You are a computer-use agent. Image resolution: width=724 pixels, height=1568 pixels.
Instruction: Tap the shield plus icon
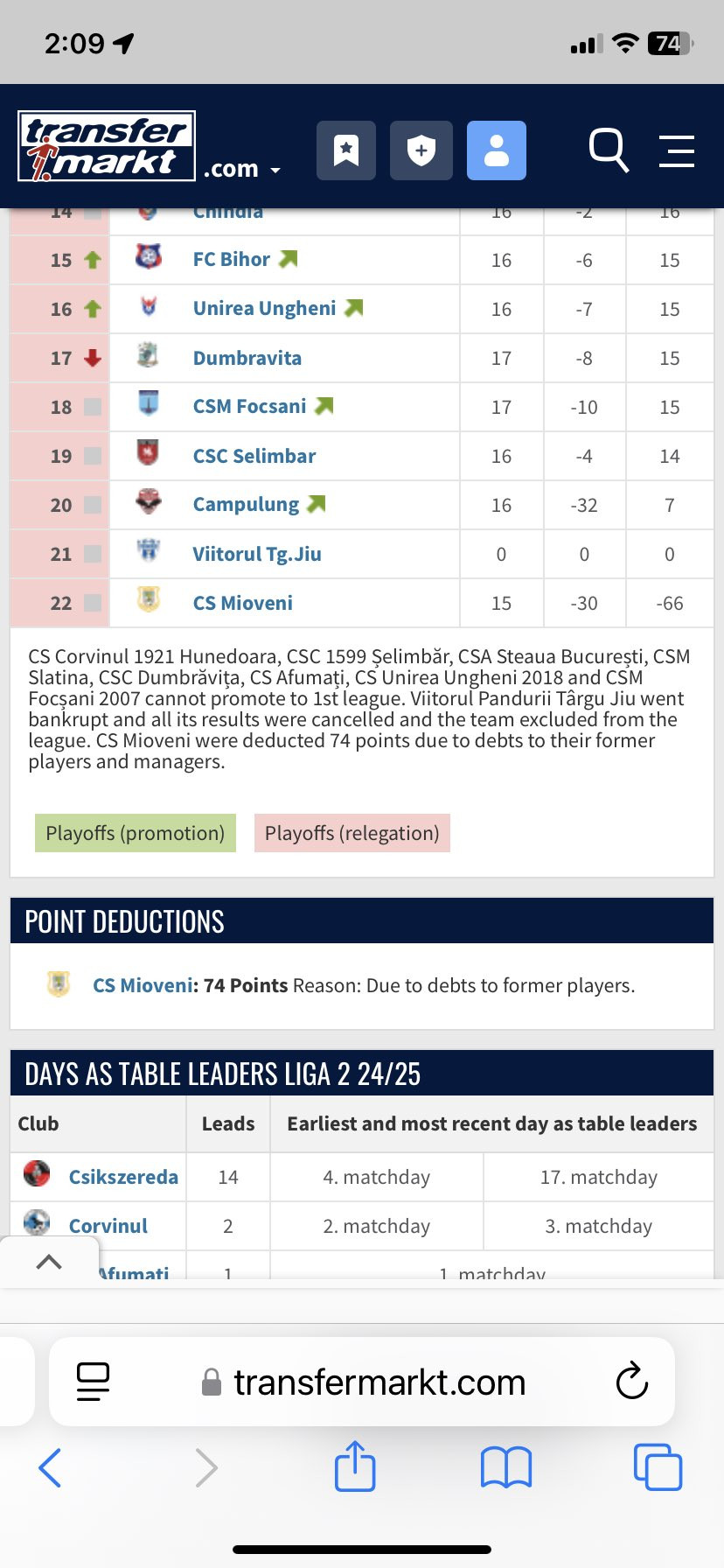point(421,150)
